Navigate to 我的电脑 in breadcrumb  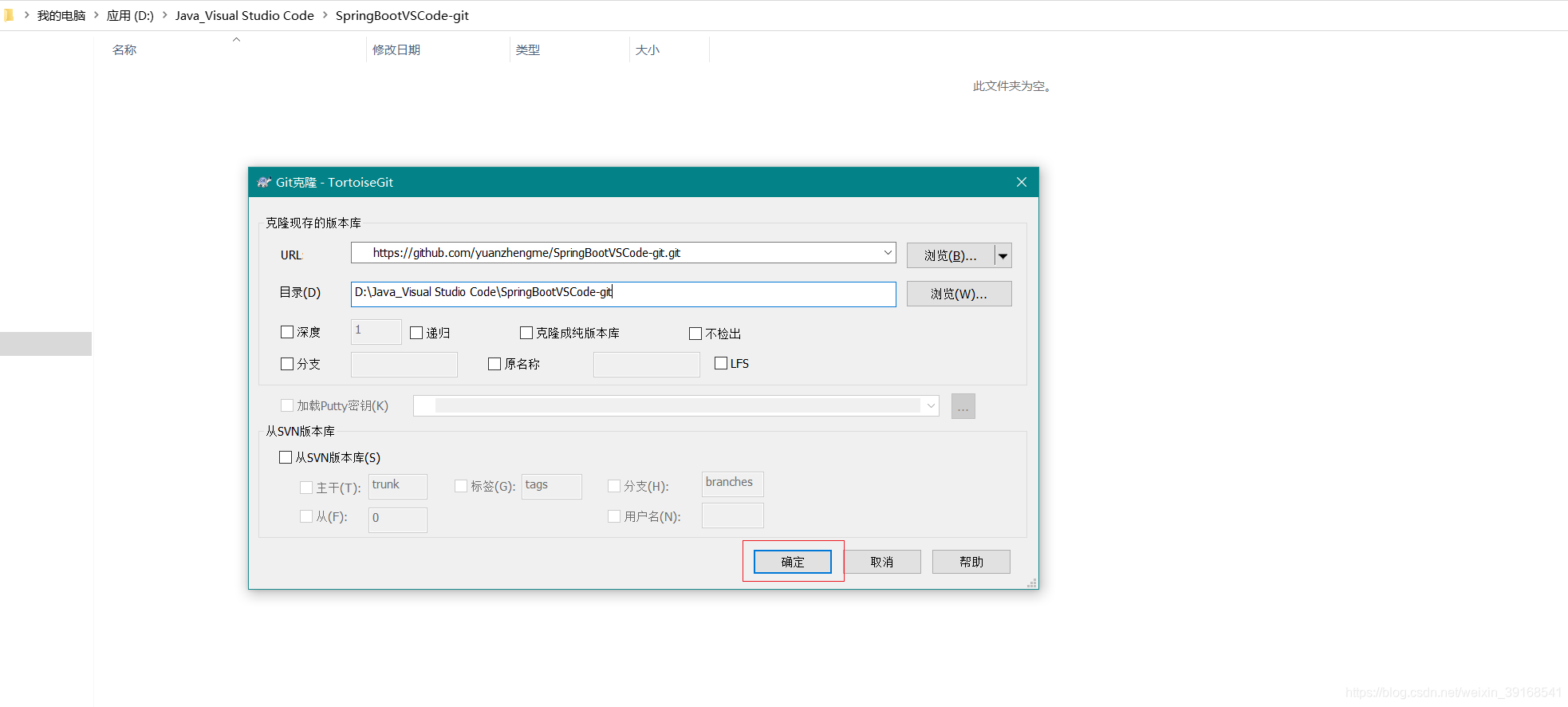[x=61, y=15]
